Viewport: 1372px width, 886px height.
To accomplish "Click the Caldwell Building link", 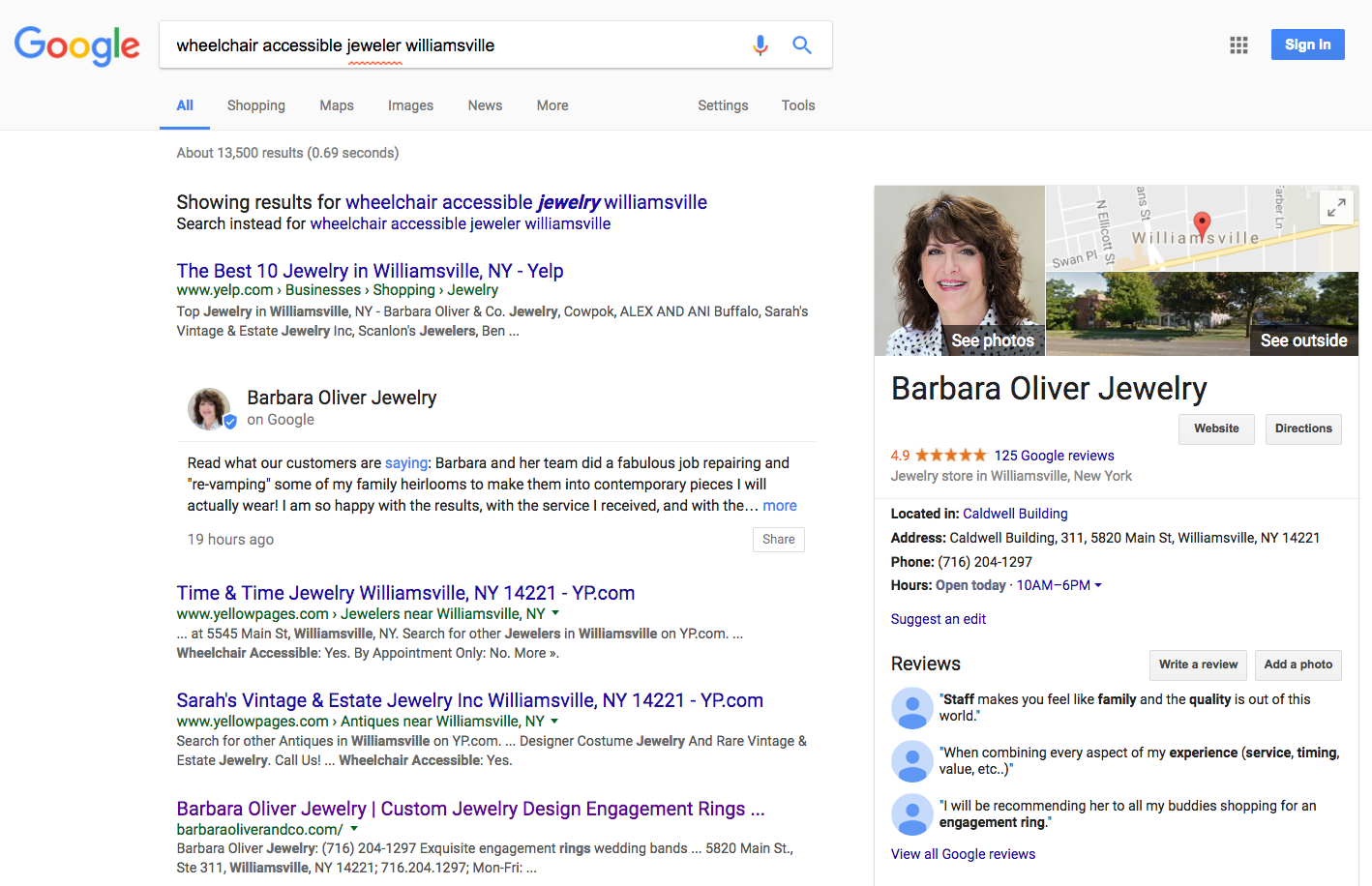I will click(x=1015, y=514).
